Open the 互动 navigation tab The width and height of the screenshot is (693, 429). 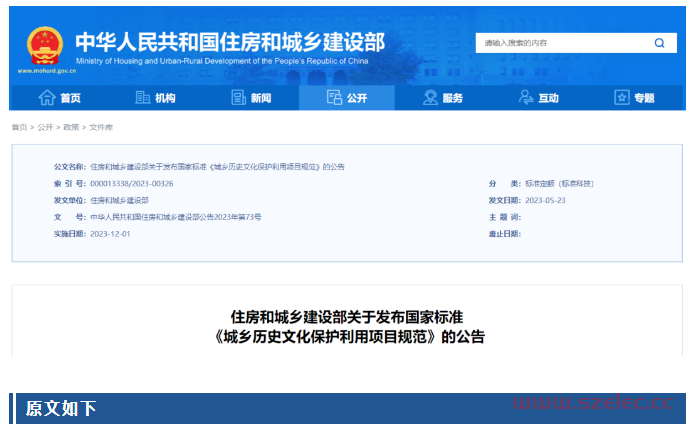pyautogui.click(x=539, y=98)
